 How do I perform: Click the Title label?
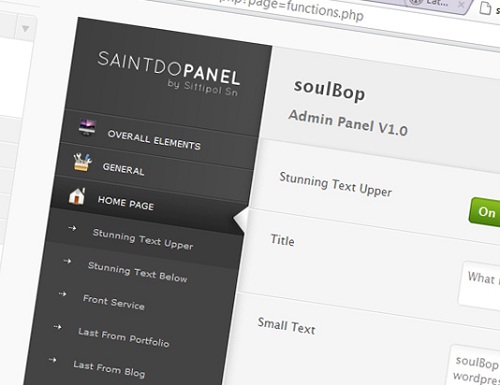[282, 240]
